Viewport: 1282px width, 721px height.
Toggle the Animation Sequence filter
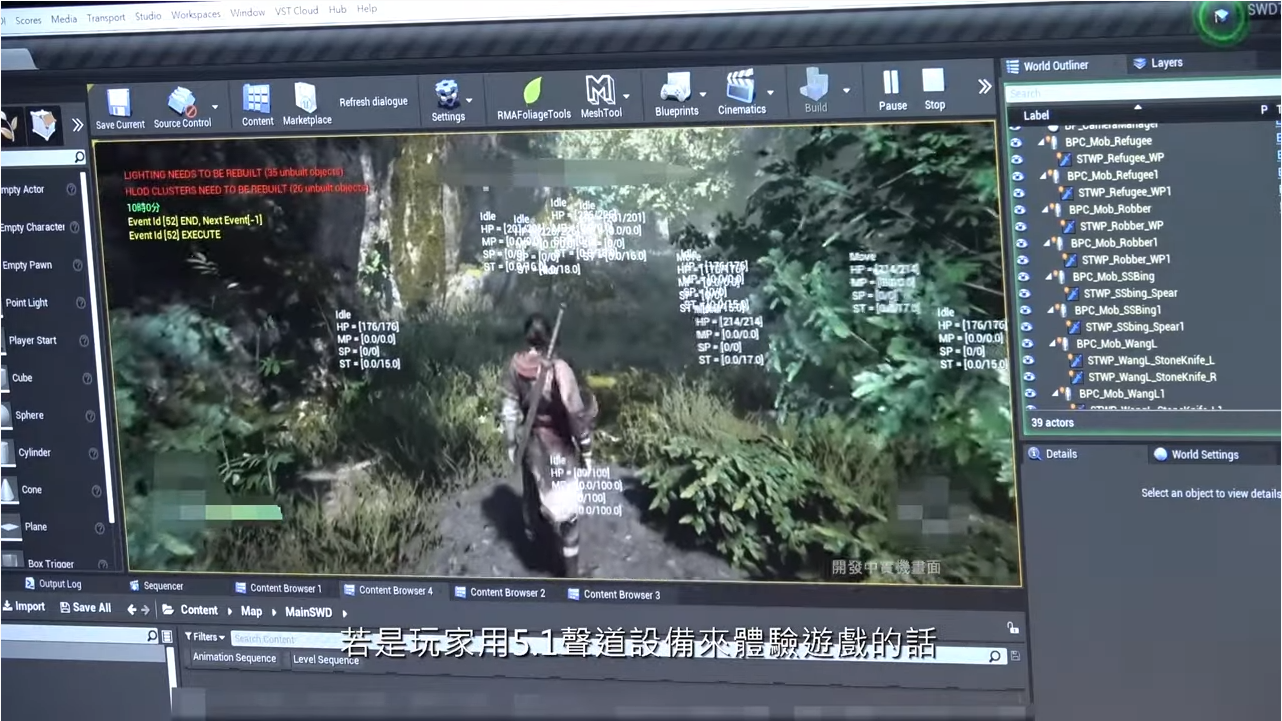(x=234, y=658)
